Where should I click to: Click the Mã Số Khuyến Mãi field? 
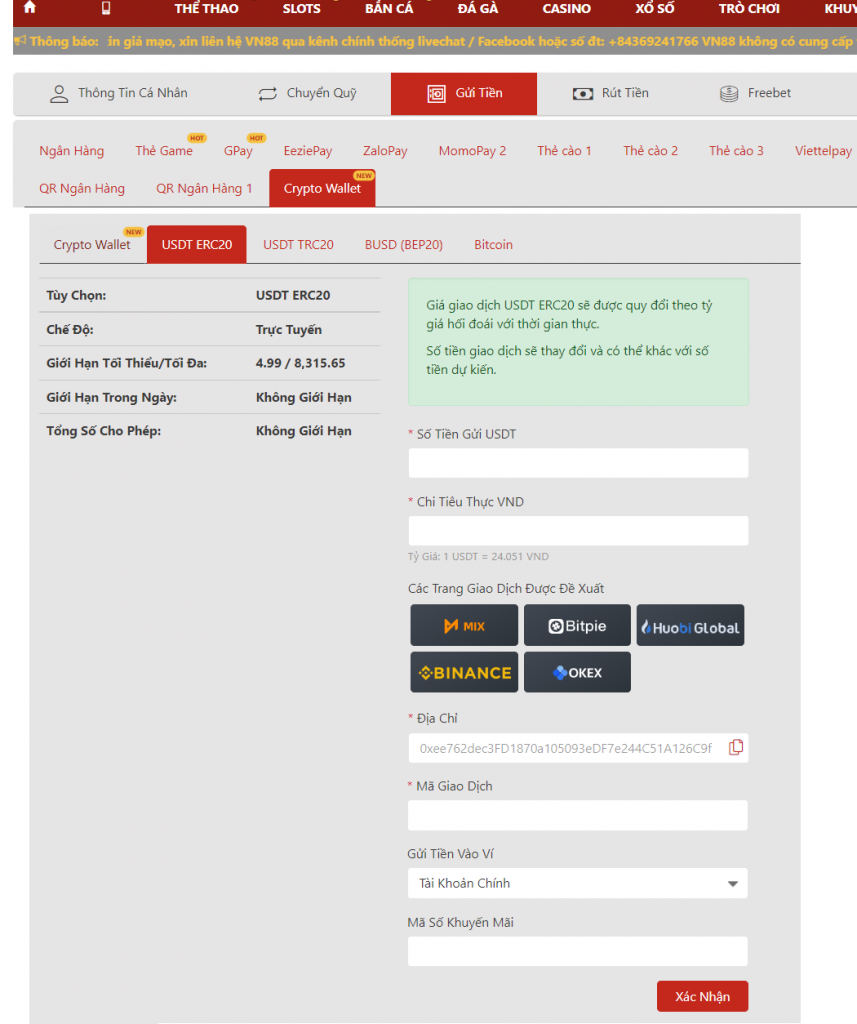[x=577, y=951]
